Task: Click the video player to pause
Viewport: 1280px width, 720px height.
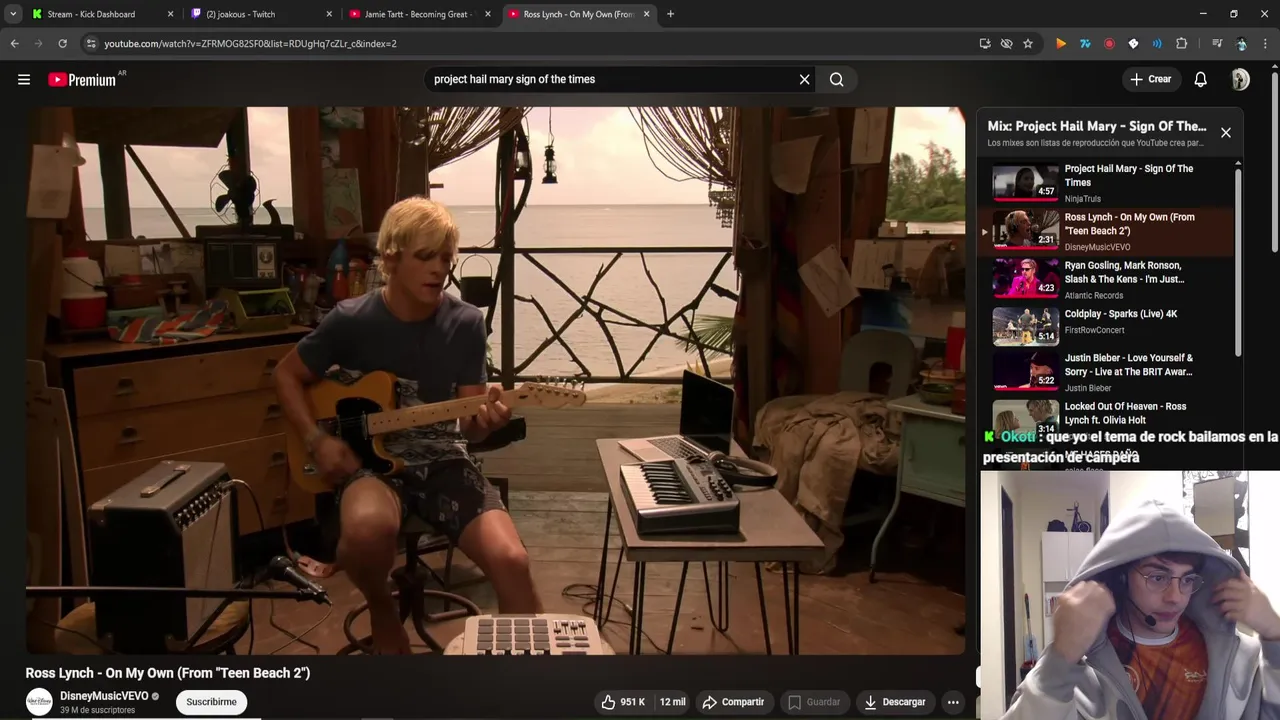Action: coord(495,381)
